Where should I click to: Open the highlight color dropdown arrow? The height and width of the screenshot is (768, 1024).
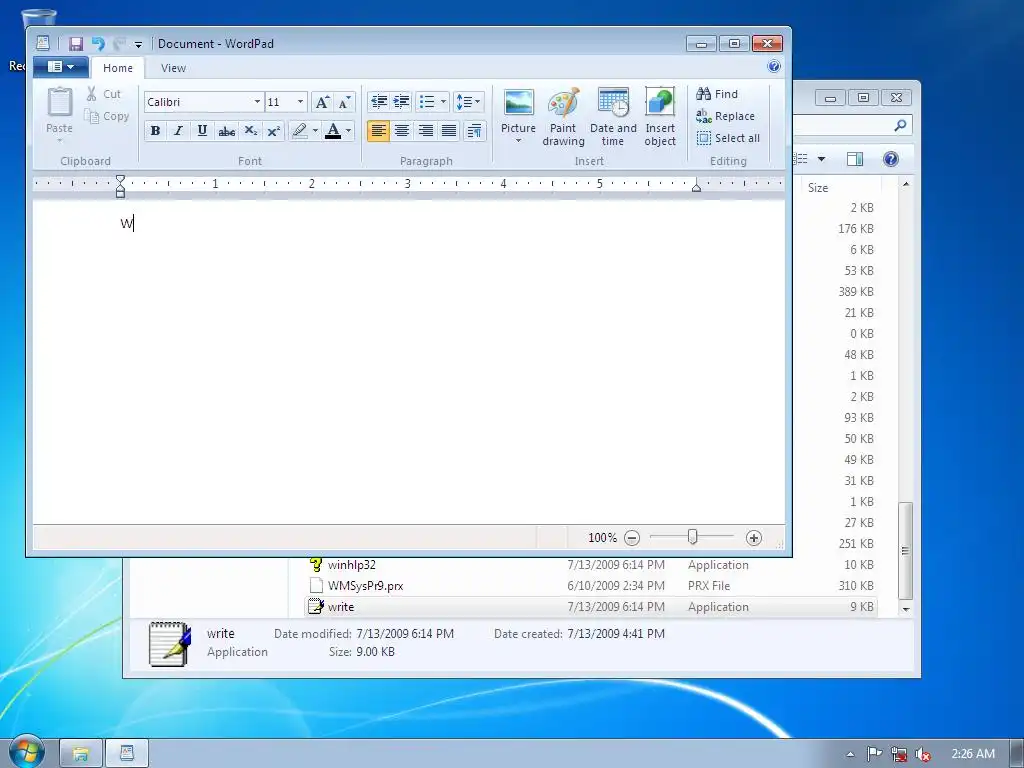point(315,131)
